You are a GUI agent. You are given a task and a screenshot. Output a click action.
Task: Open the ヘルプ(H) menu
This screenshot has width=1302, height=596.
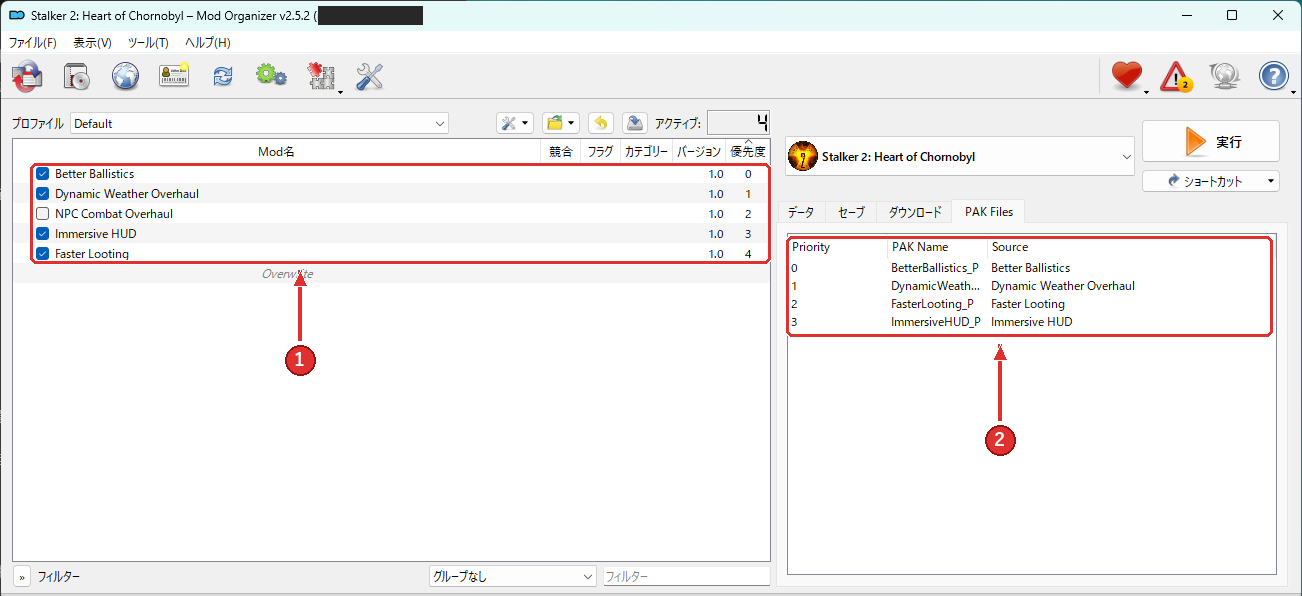[x=208, y=43]
